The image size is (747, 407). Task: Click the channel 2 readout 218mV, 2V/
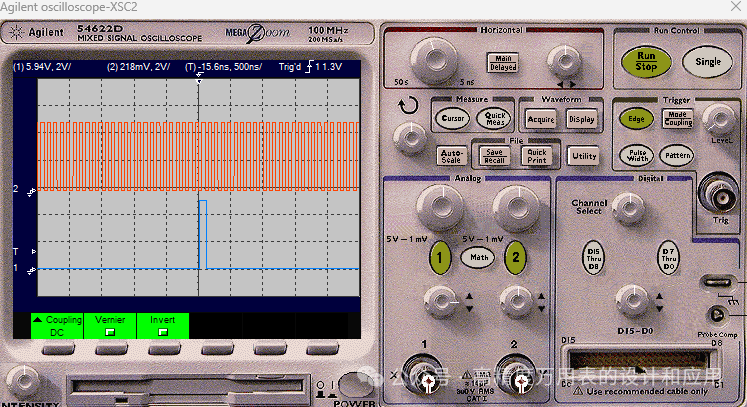coord(138,67)
